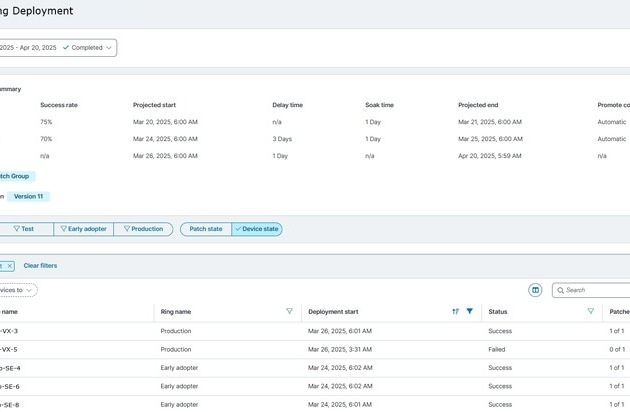
Task: Click the Deployment start sort icon
Action: 455,311
